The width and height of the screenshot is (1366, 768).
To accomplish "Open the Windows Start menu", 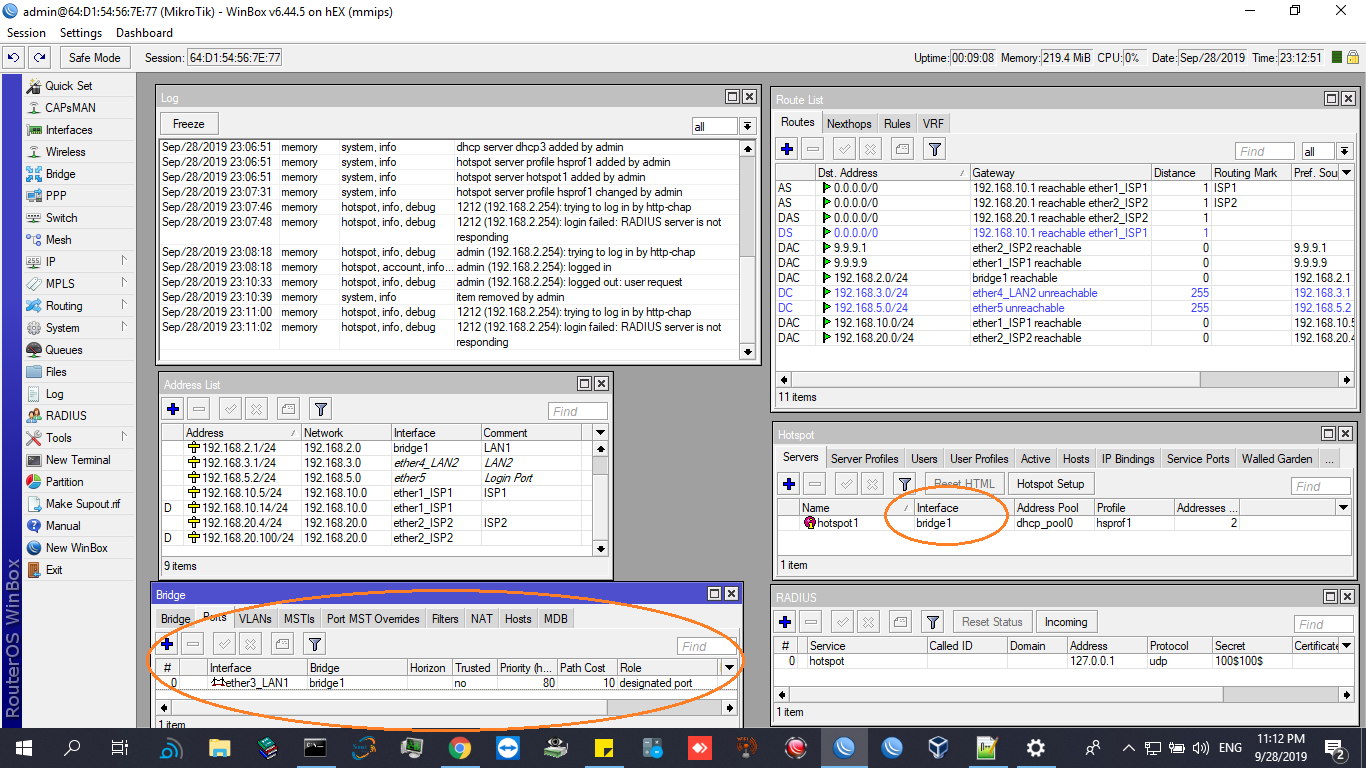I will point(23,747).
